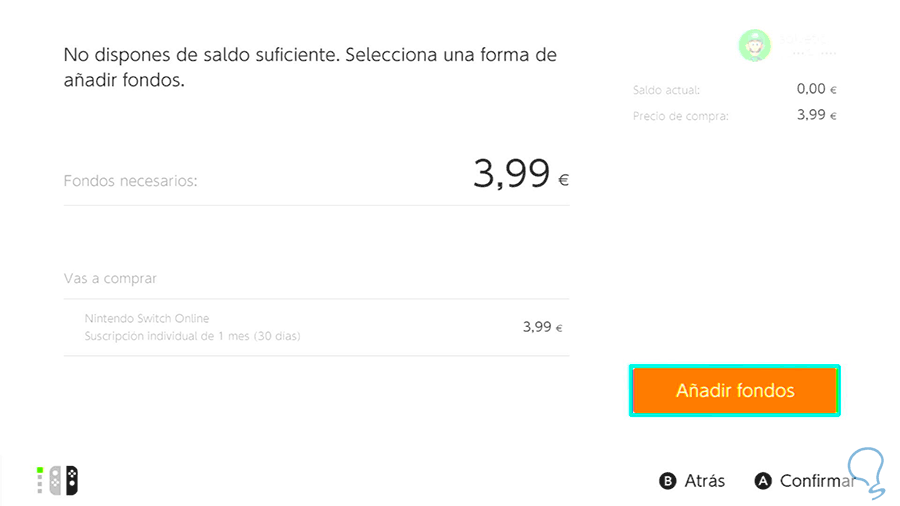The height and width of the screenshot is (506, 900).
Task: Click the Suscripción individual de 1 mes text
Action: tap(192, 336)
